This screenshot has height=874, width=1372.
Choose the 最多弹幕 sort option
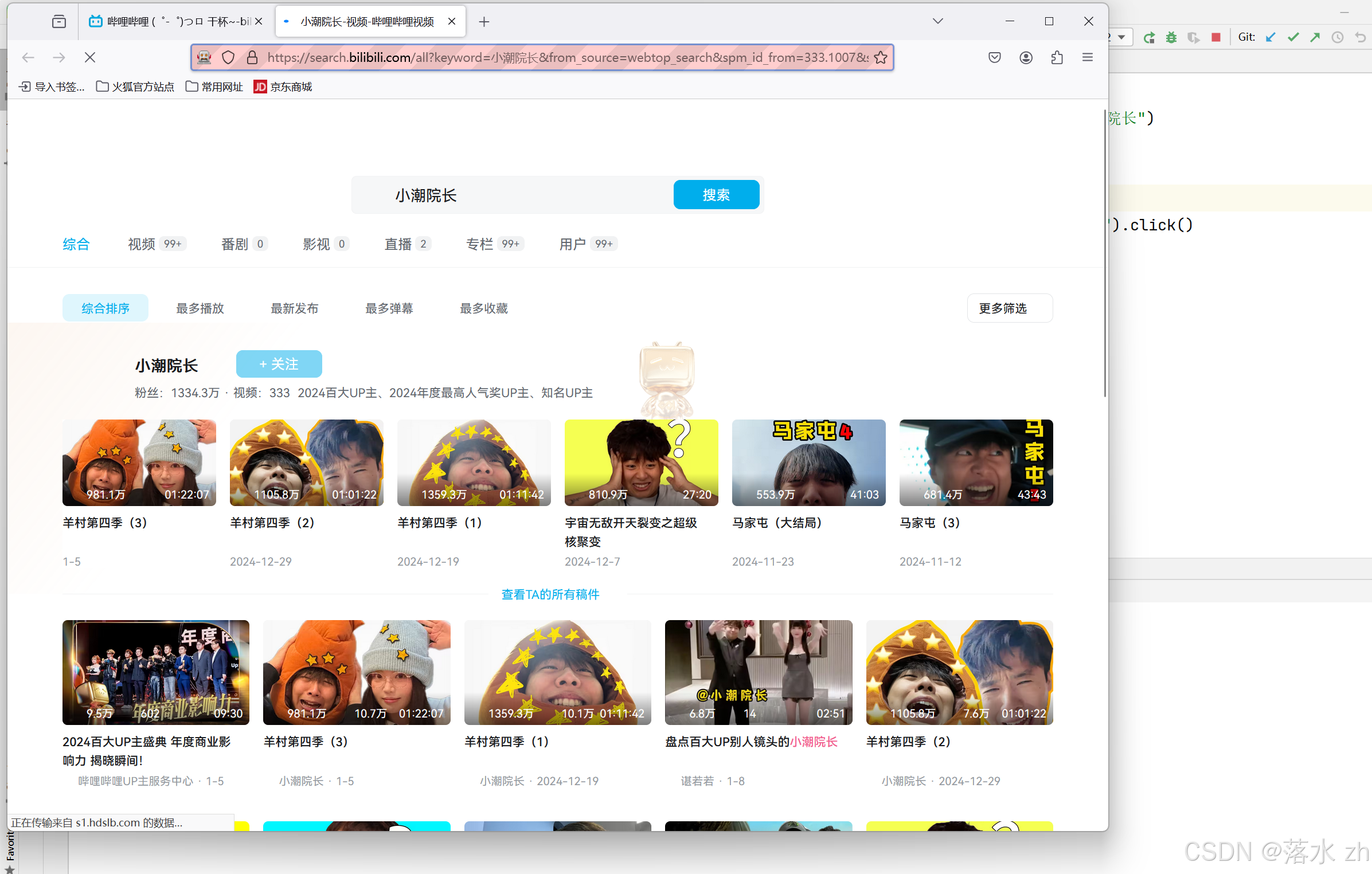pyautogui.click(x=389, y=308)
